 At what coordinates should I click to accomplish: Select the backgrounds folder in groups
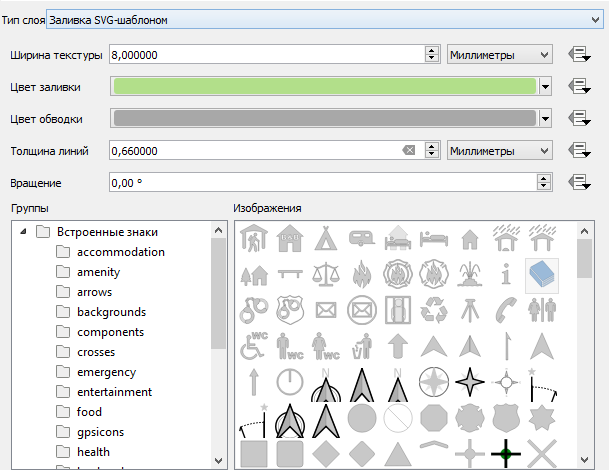tap(111, 312)
